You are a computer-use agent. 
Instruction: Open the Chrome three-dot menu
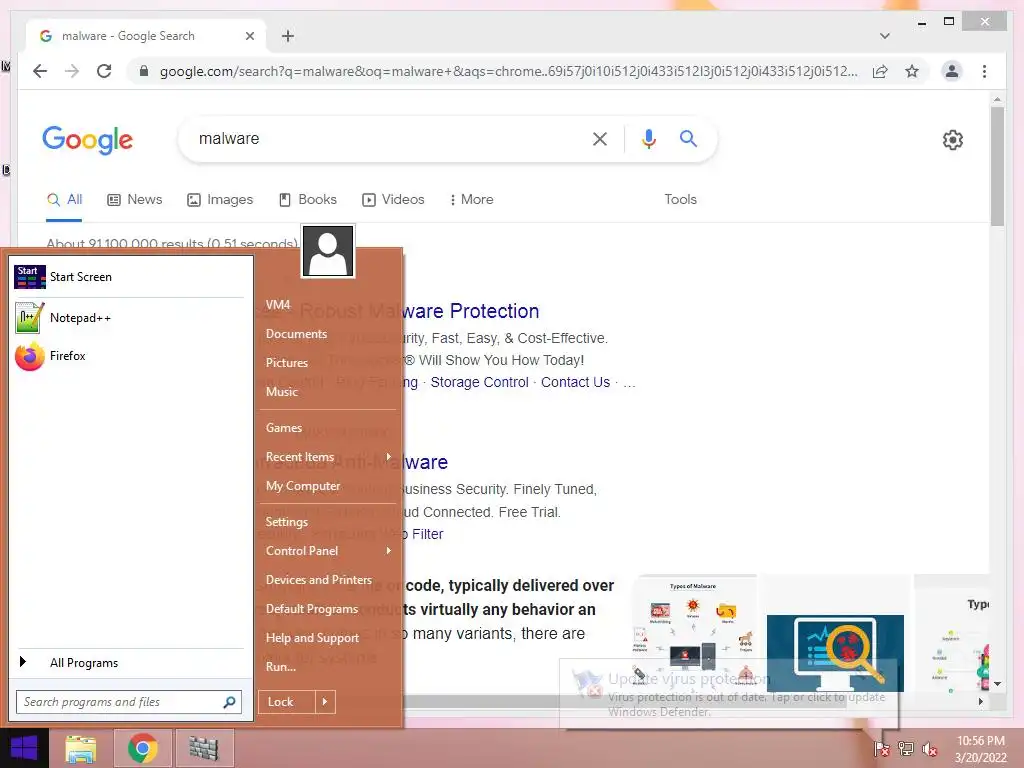point(984,71)
